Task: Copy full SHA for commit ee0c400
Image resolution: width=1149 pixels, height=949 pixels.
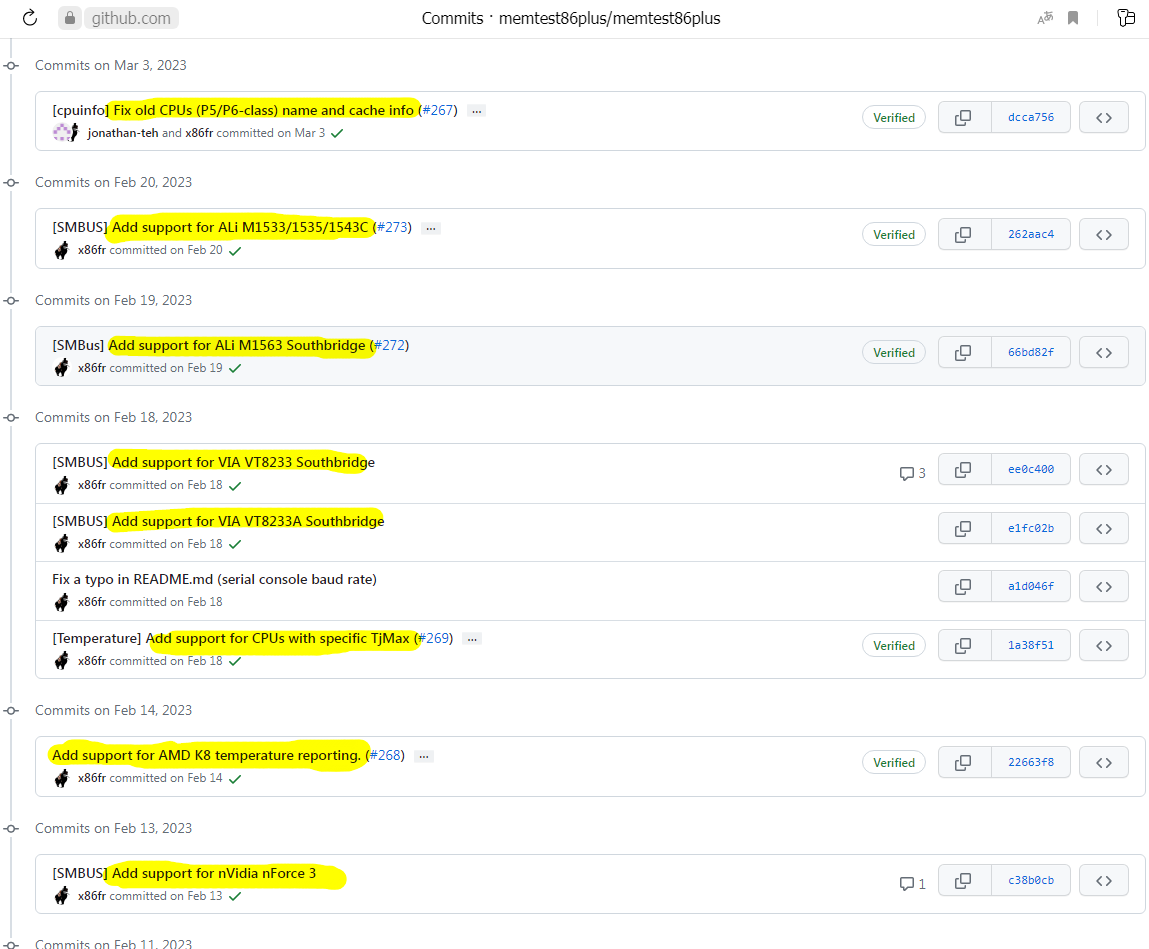Action: (964, 469)
